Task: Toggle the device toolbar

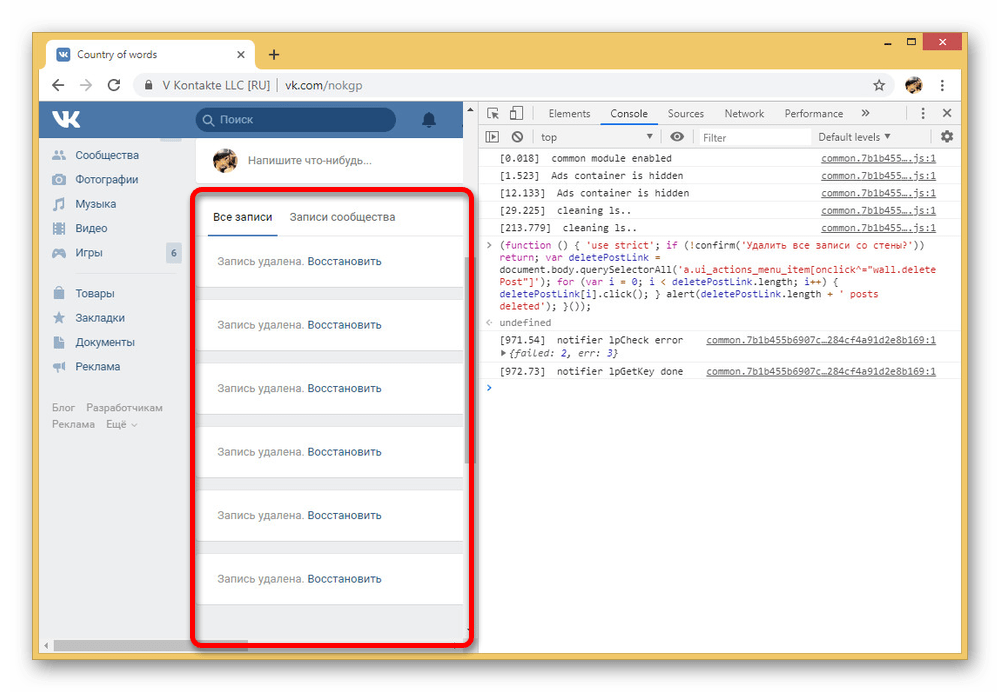Action: [516, 114]
